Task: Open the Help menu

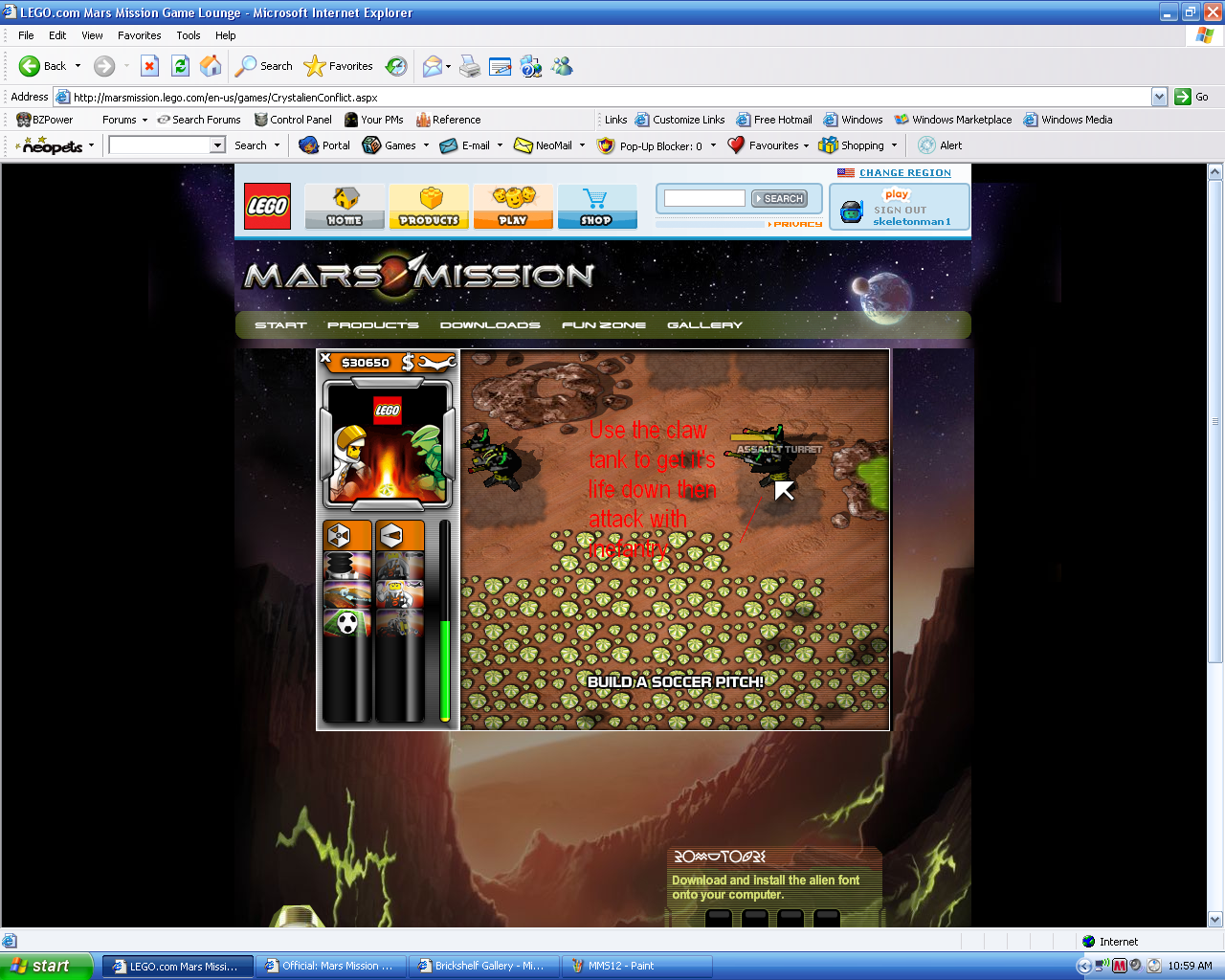Action: [226, 35]
